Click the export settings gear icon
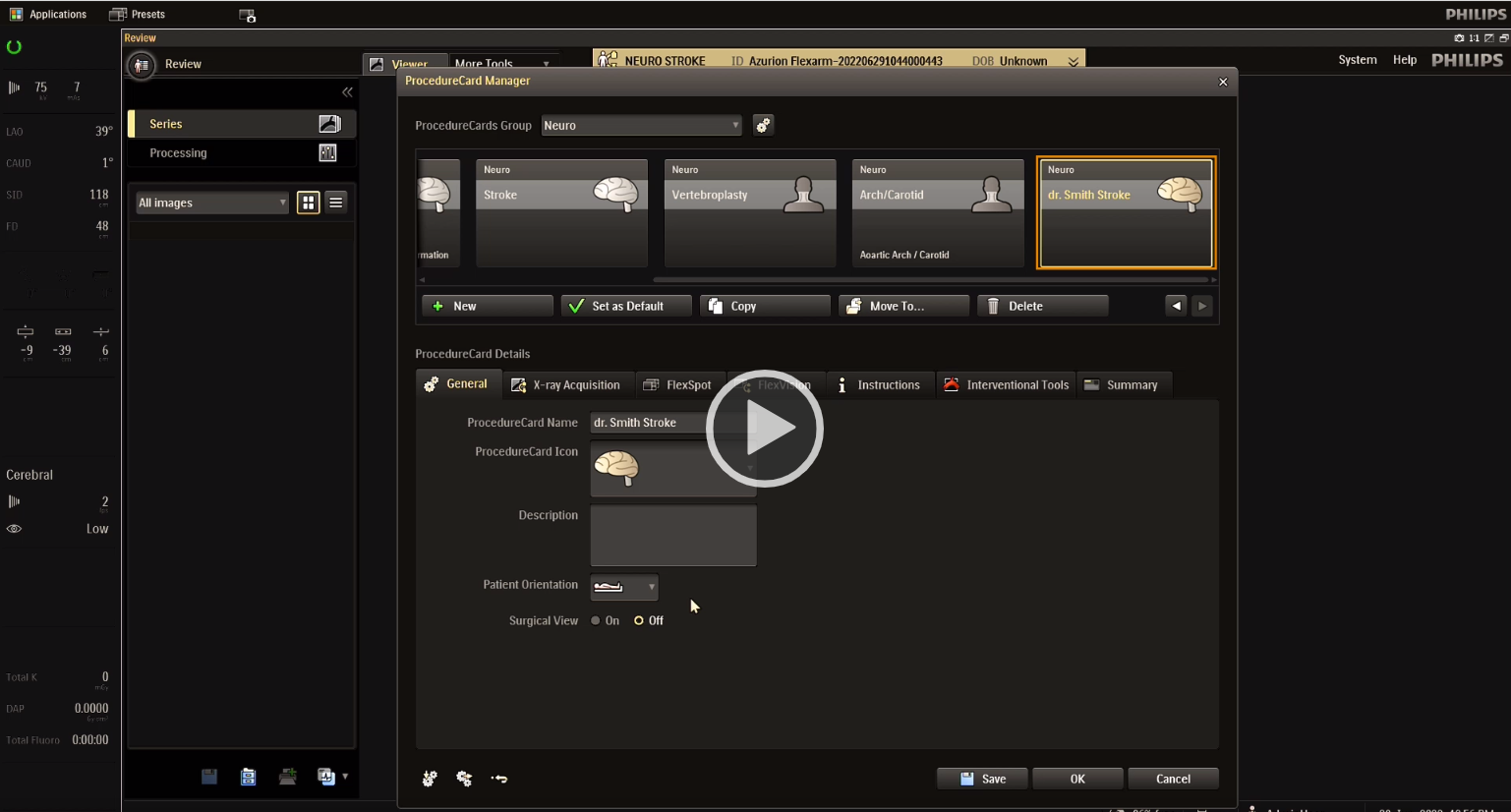The height and width of the screenshot is (812, 1511). pos(464,779)
